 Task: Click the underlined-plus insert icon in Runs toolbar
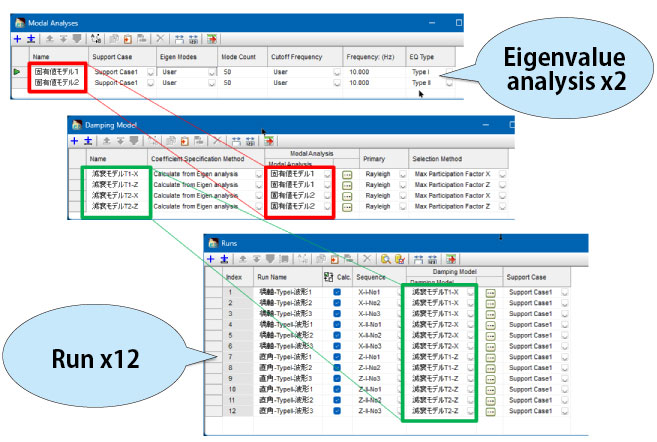click(x=224, y=259)
